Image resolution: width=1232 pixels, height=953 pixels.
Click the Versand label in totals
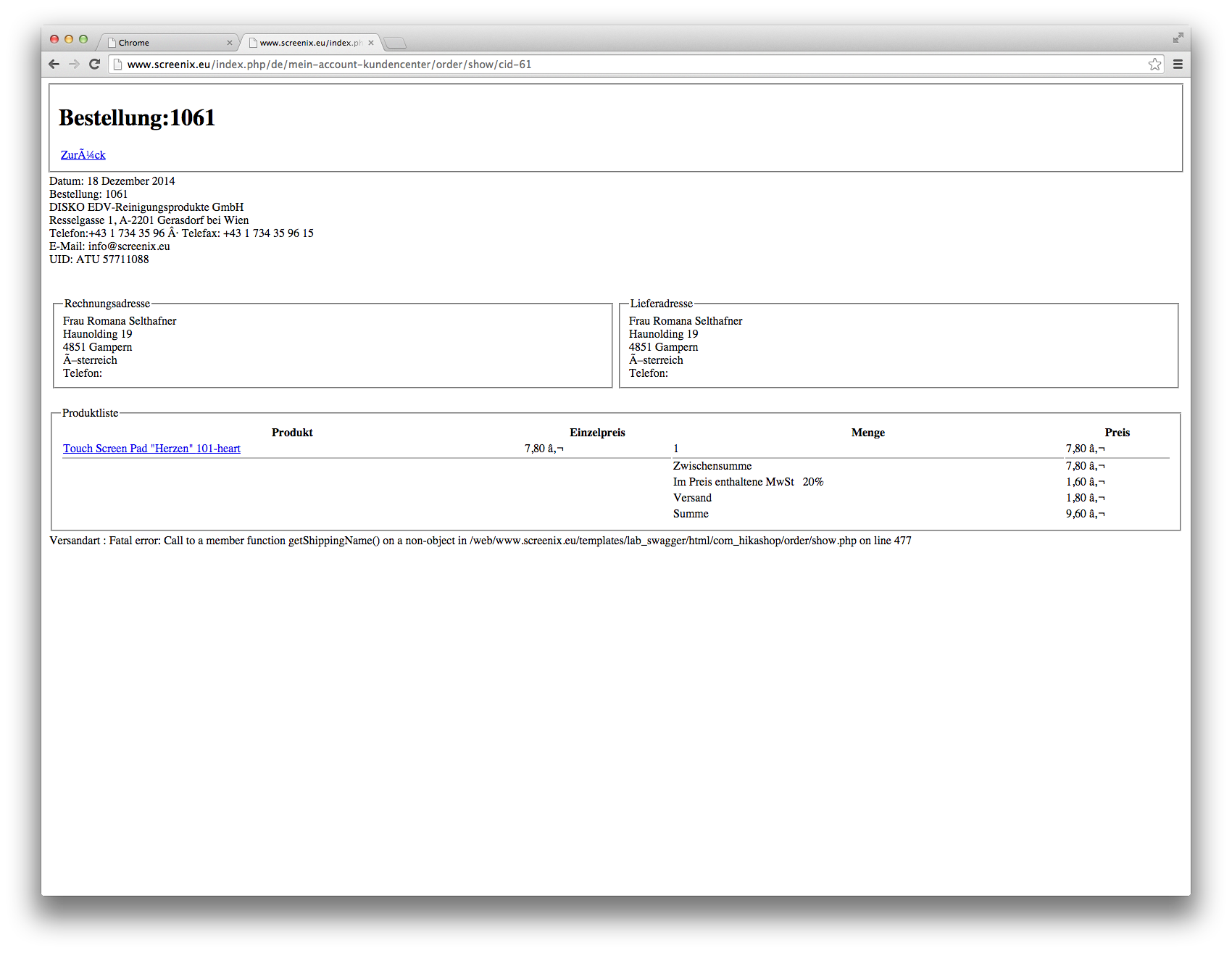pyautogui.click(x=692, y=498)
